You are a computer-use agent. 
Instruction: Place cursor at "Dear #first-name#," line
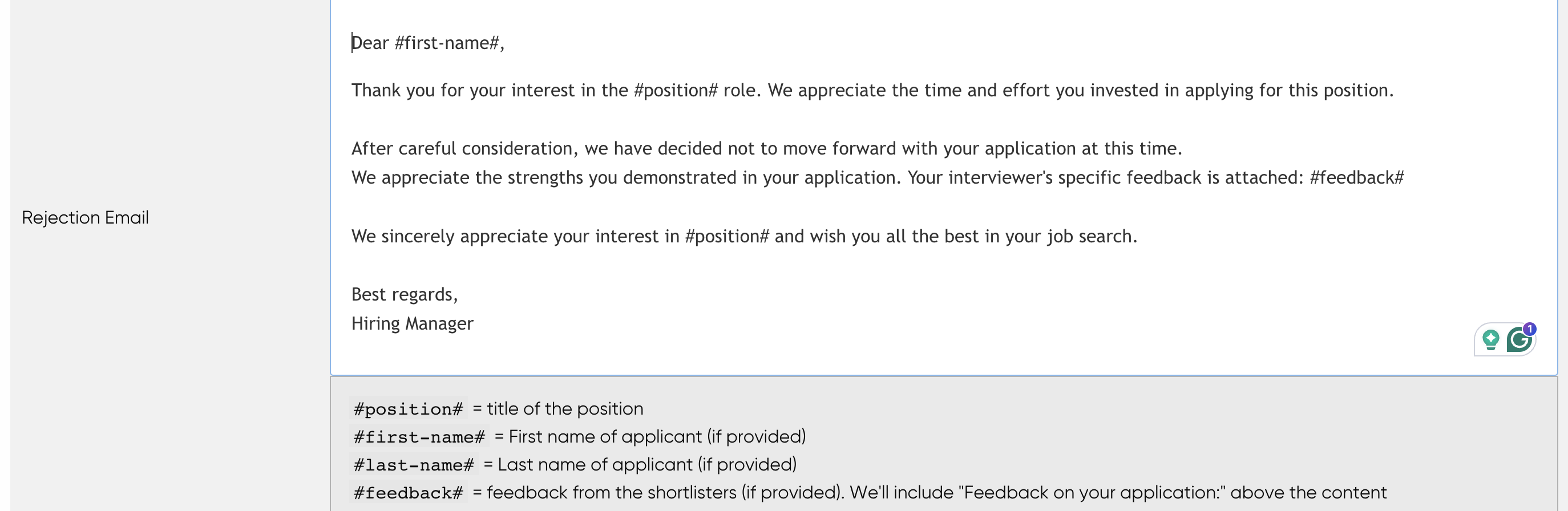click(428, 43)
